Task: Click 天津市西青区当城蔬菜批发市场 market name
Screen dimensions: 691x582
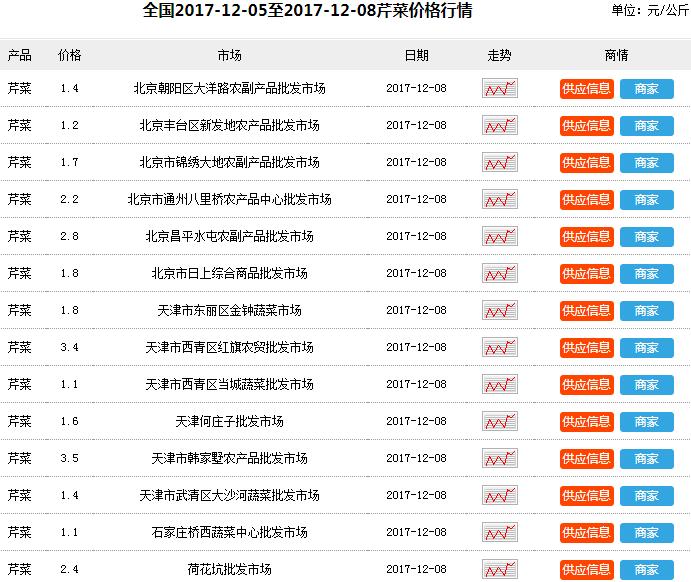Action: point(229,384)
